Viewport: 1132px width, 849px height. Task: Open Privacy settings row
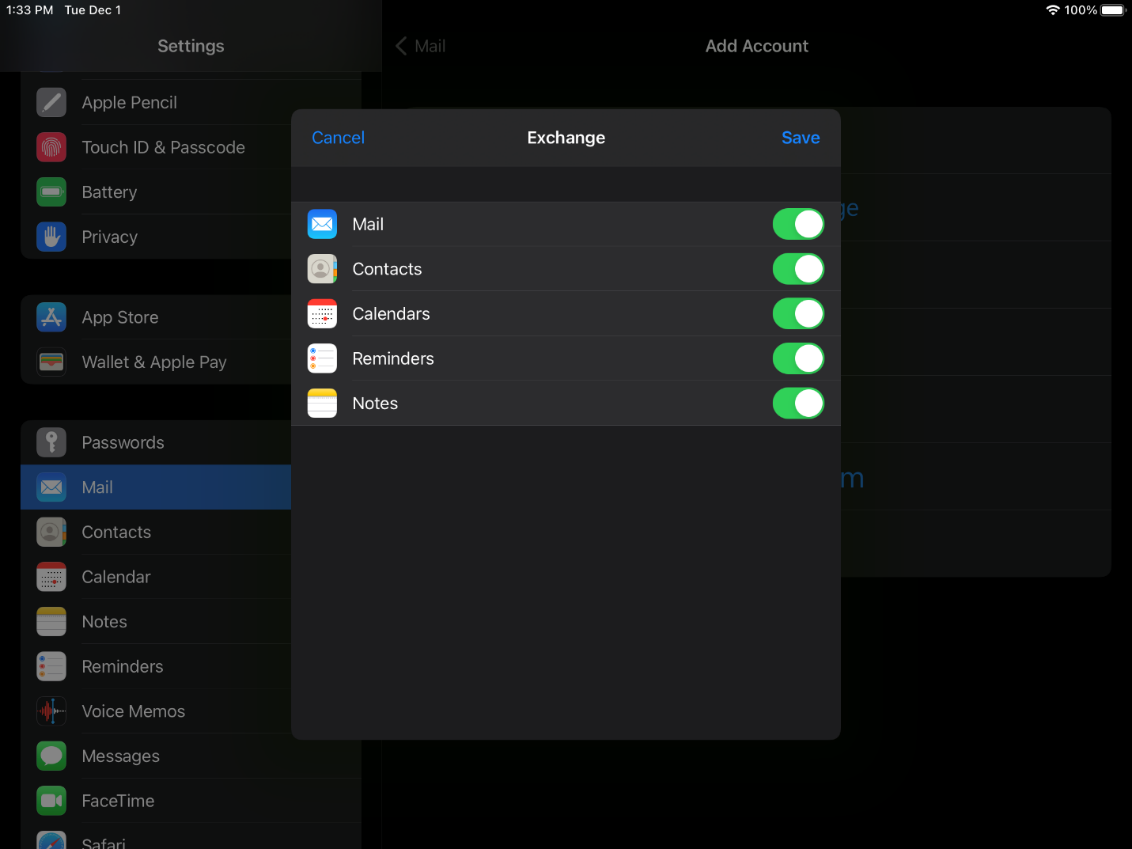(x=156, y=237)
